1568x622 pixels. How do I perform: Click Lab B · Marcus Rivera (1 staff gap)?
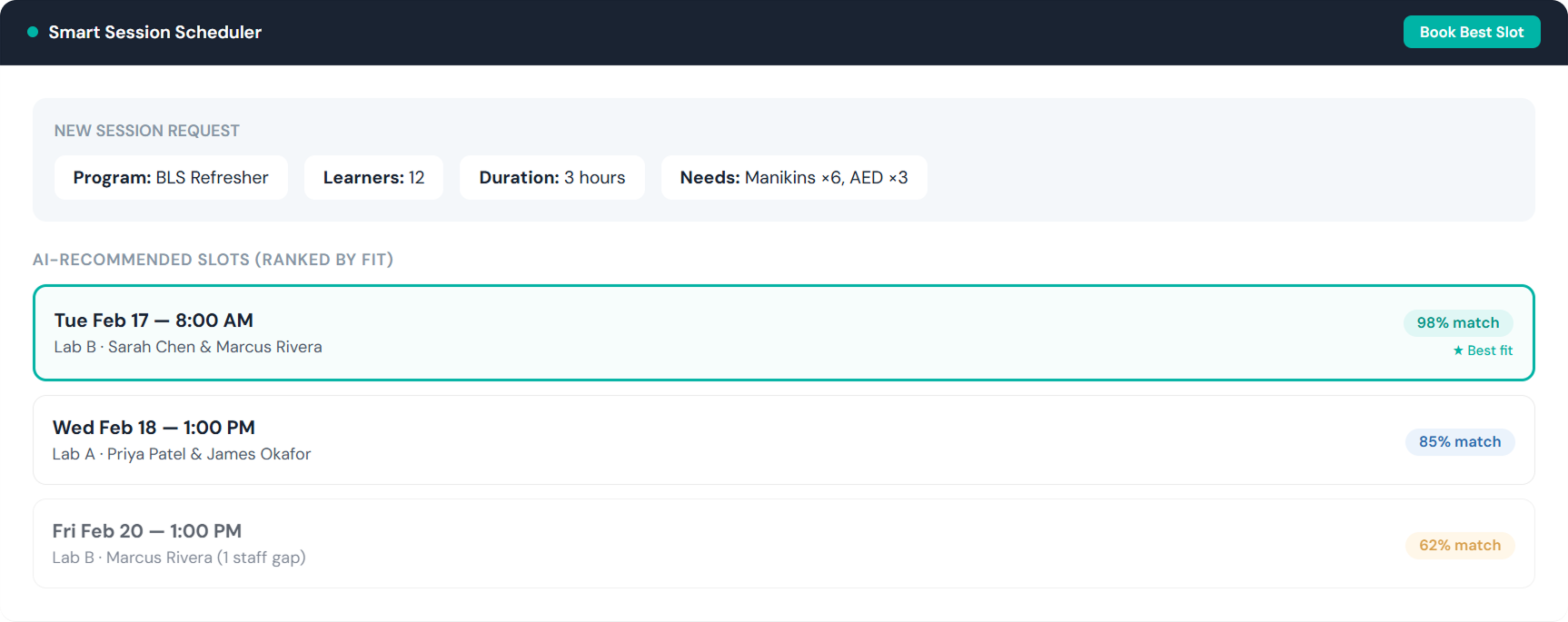tap(179, 558)
